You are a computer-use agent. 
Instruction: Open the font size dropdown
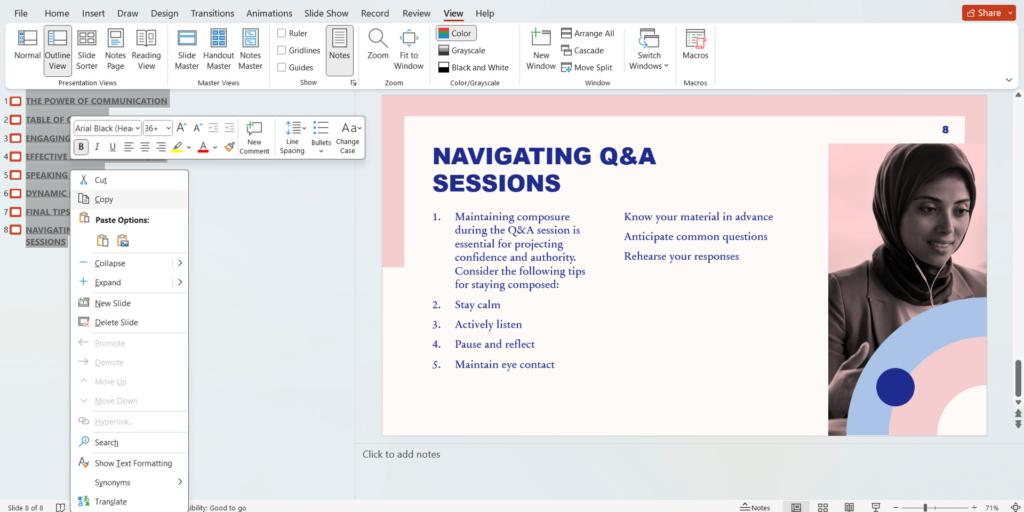click(168, 128)
